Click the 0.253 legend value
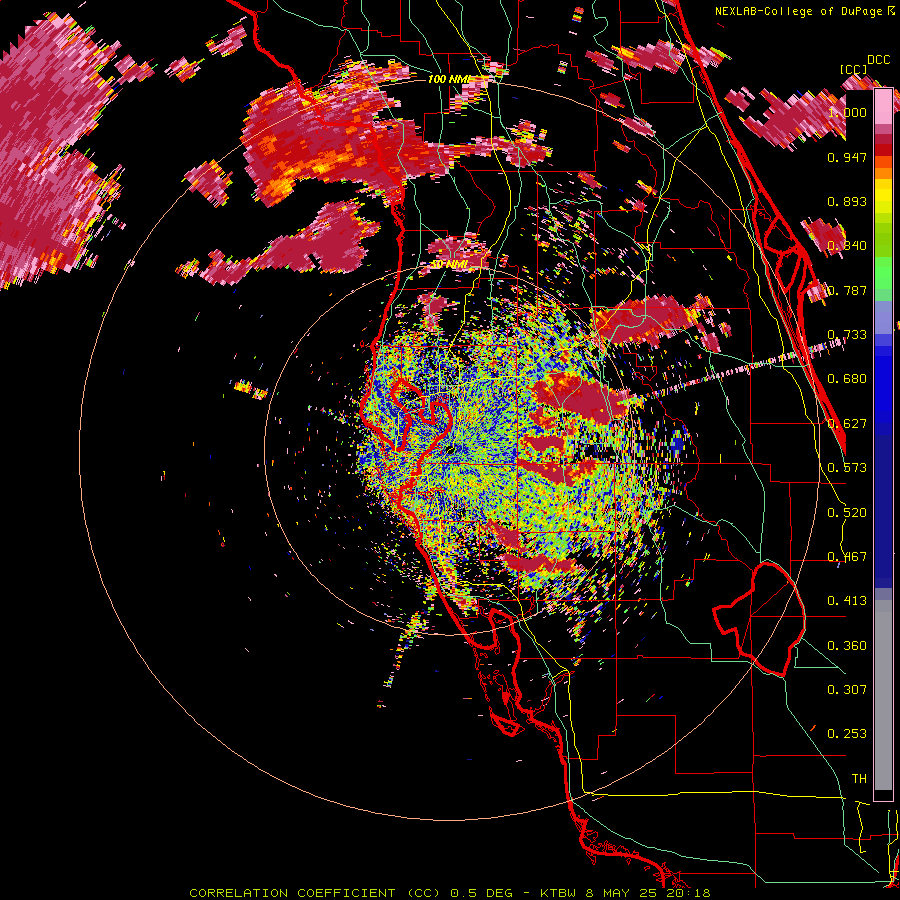The height and width of the screenshot is (900, 900). (847, 734)
